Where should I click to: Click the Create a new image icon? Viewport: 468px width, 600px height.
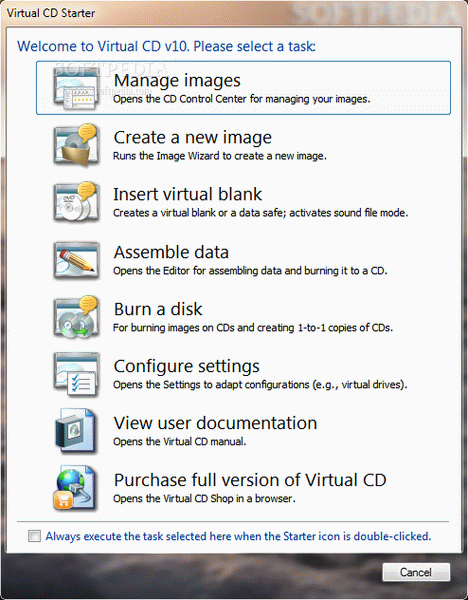(77, 145)
